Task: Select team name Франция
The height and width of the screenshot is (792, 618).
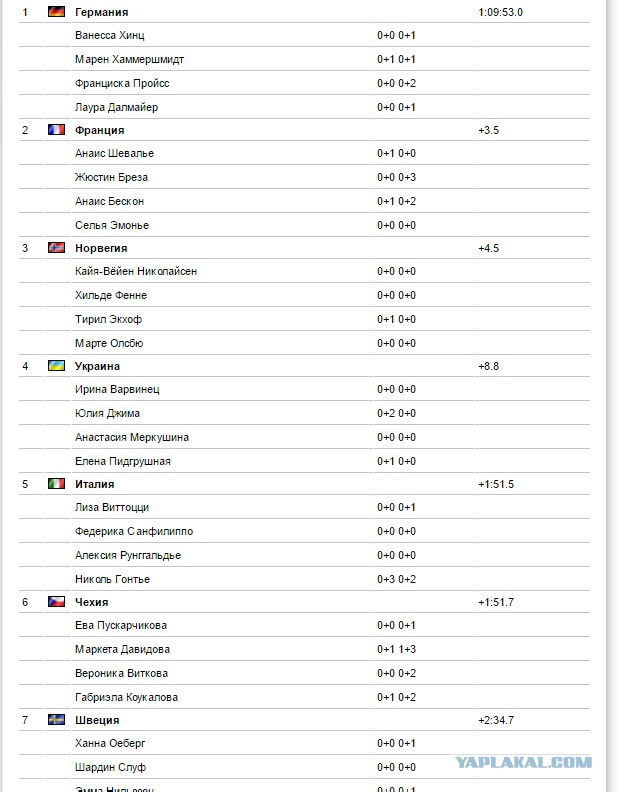Action: pos(99,130)
